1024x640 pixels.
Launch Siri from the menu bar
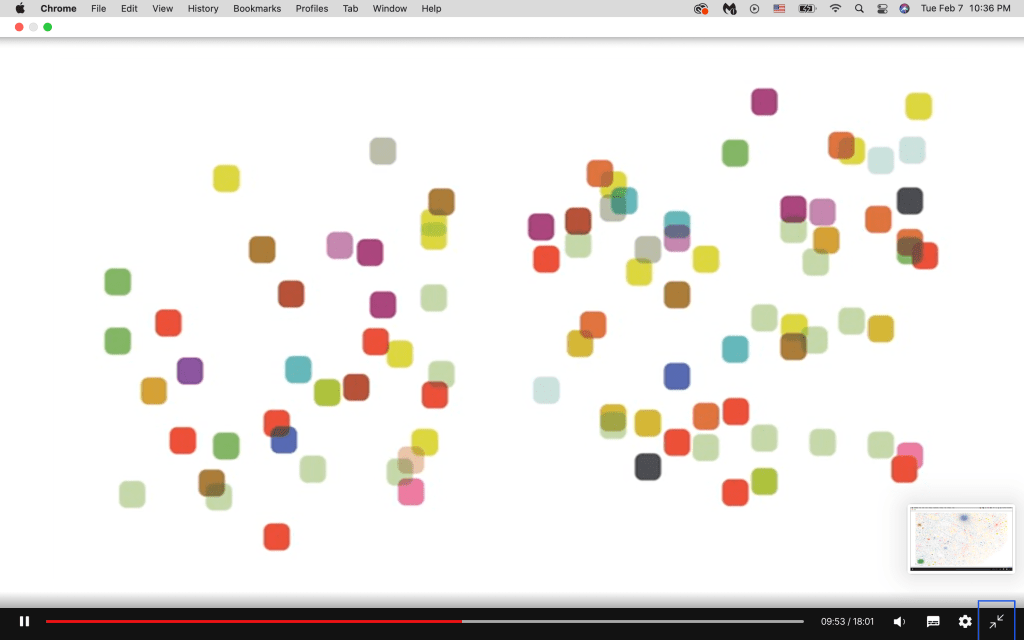pos(904,8)
